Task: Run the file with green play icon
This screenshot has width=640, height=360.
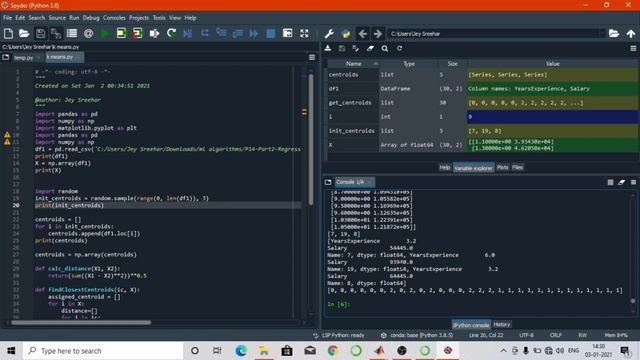Action: coord(104,33)
